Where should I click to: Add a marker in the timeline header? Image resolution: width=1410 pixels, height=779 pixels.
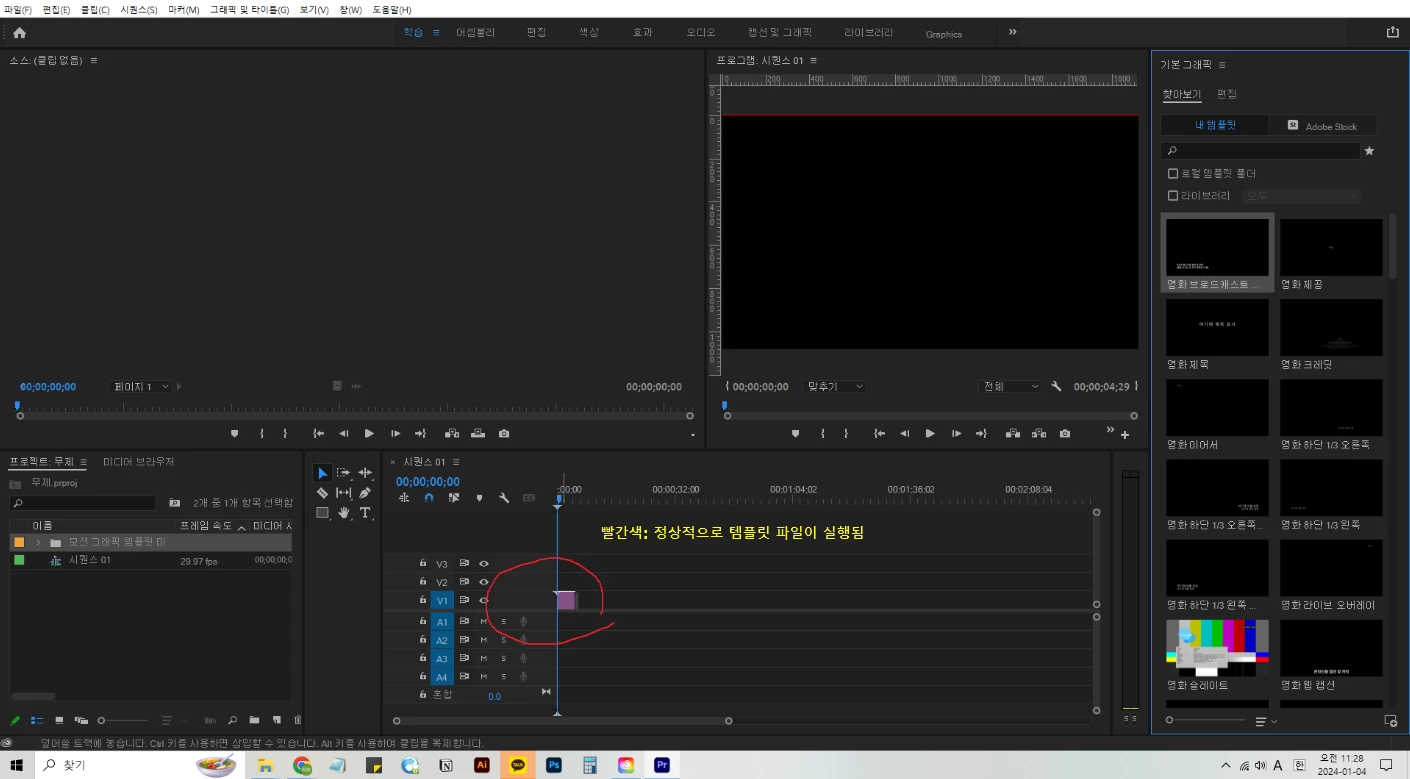click(479, 498)
